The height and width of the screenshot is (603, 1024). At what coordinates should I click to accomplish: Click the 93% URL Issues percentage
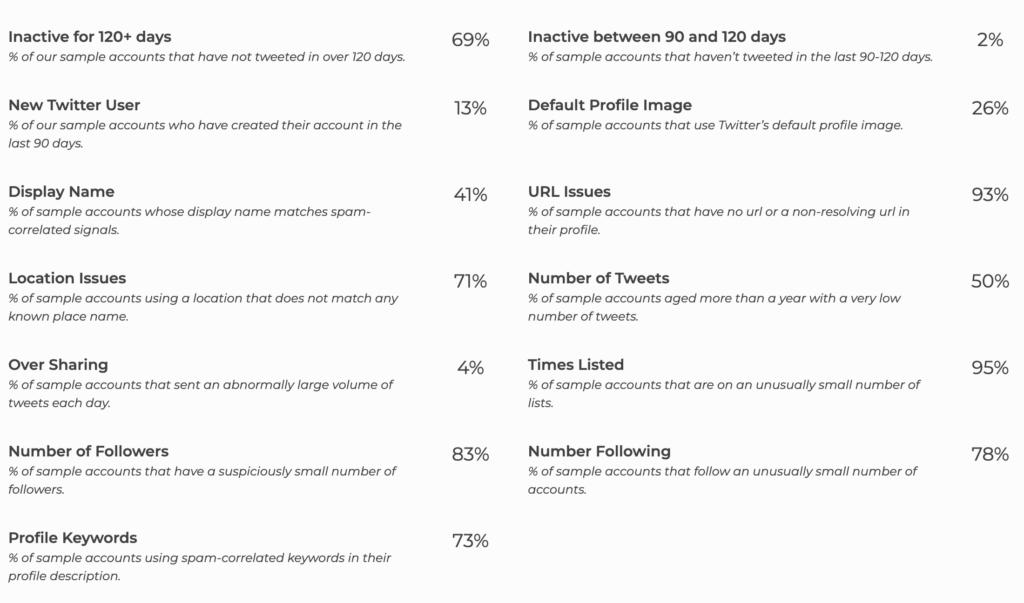pyautogui.click(x=990, y=195)
